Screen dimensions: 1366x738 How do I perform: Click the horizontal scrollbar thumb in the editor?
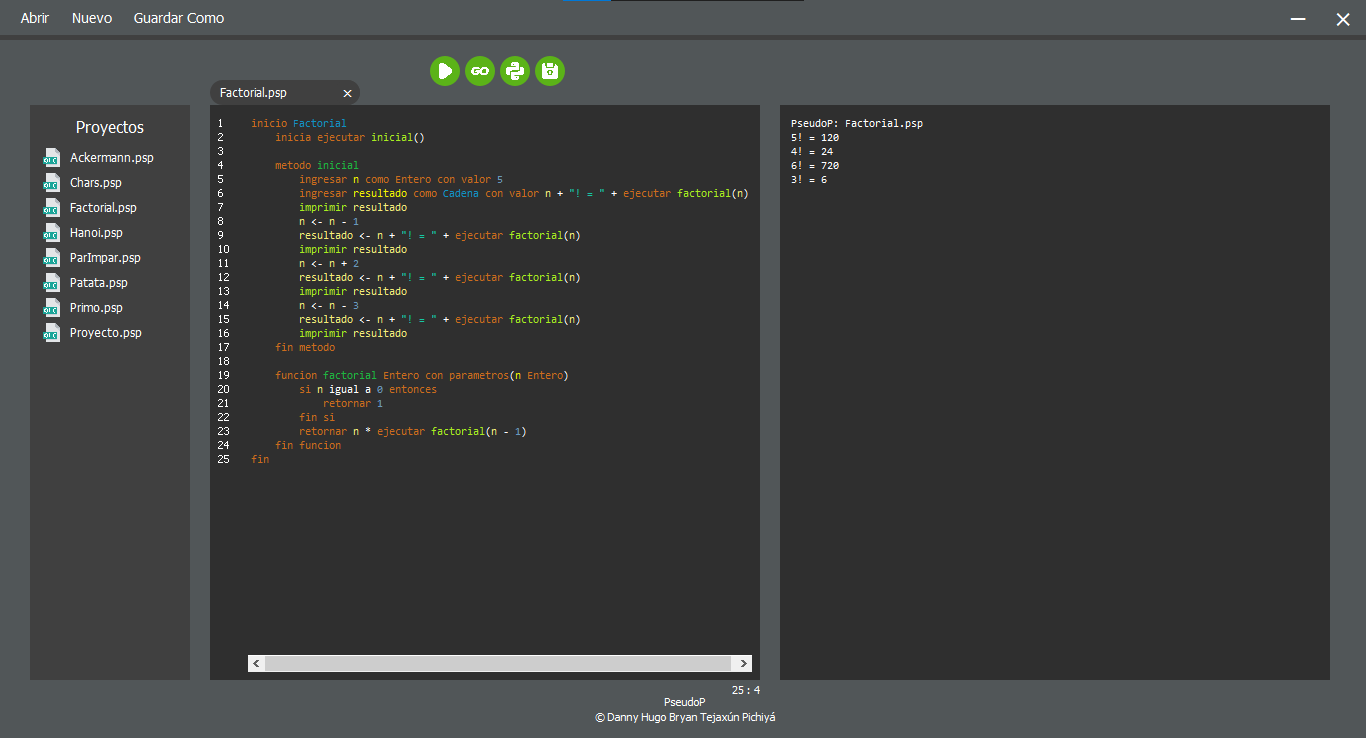click(x=498, y=664)
